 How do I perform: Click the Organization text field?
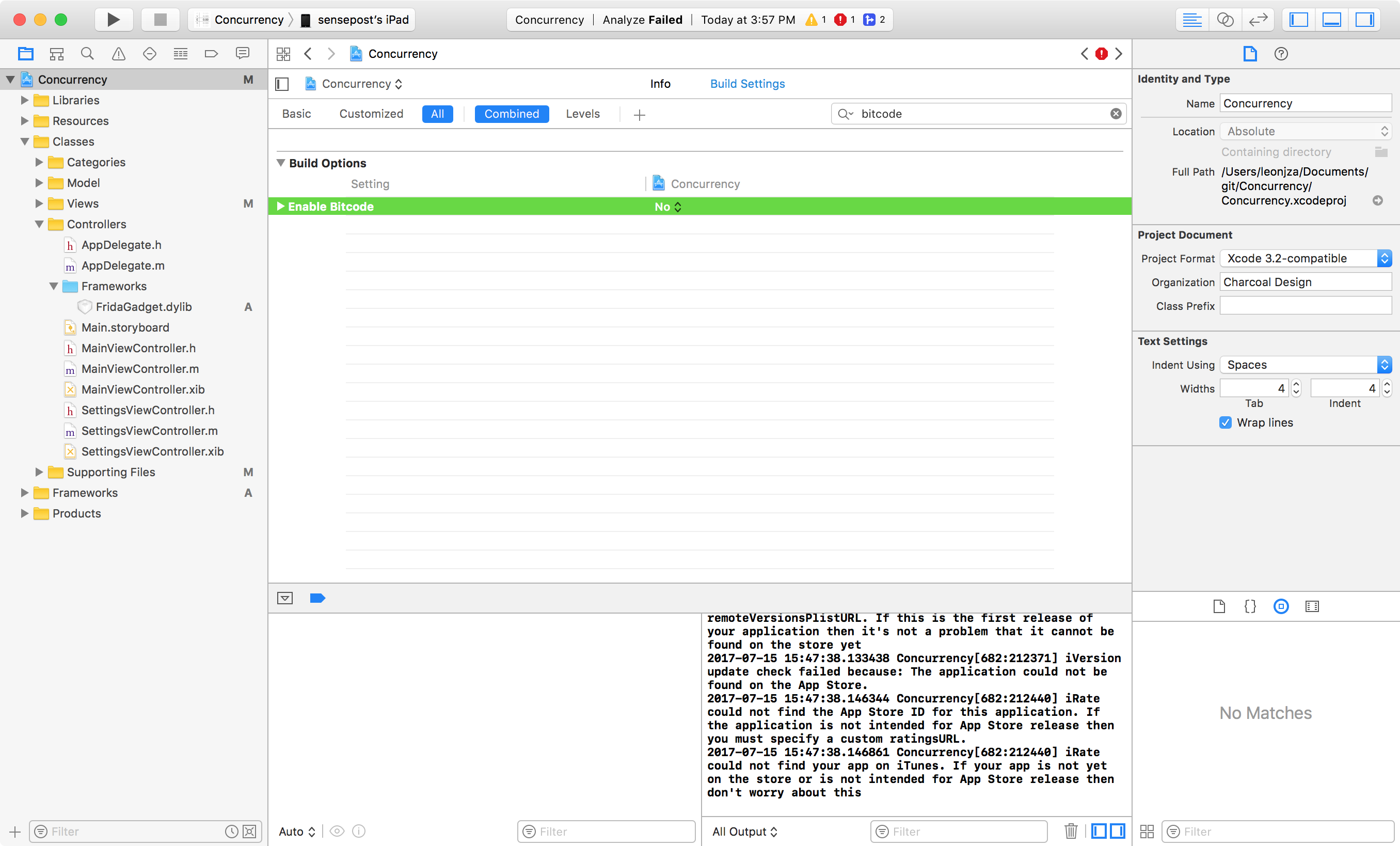[1306, 282]
